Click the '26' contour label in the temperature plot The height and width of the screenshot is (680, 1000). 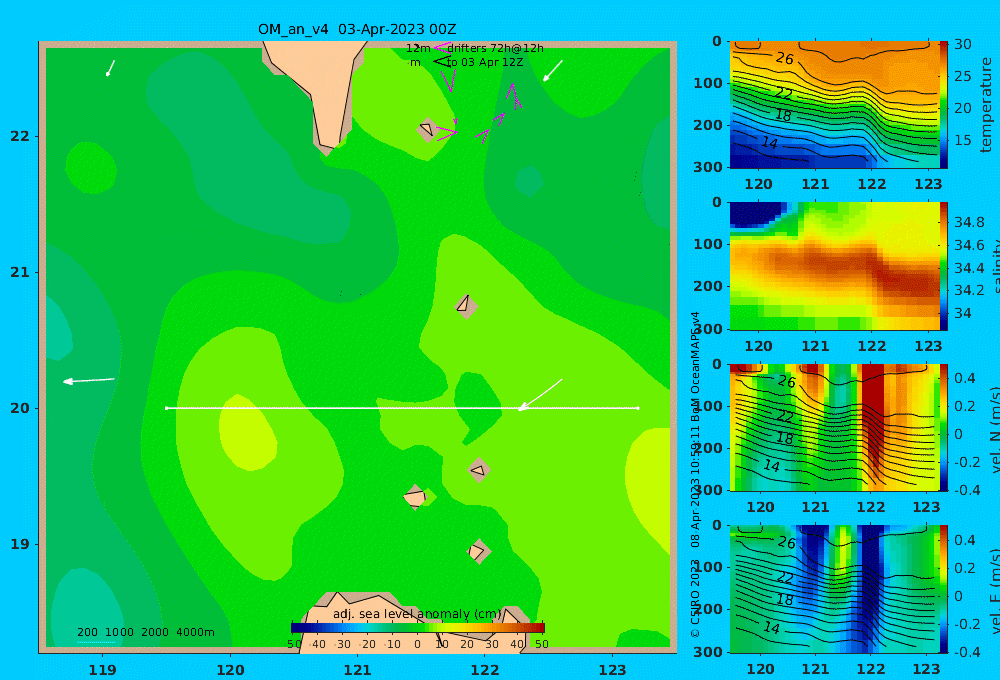pyautogui.click(x=785, y=58)
